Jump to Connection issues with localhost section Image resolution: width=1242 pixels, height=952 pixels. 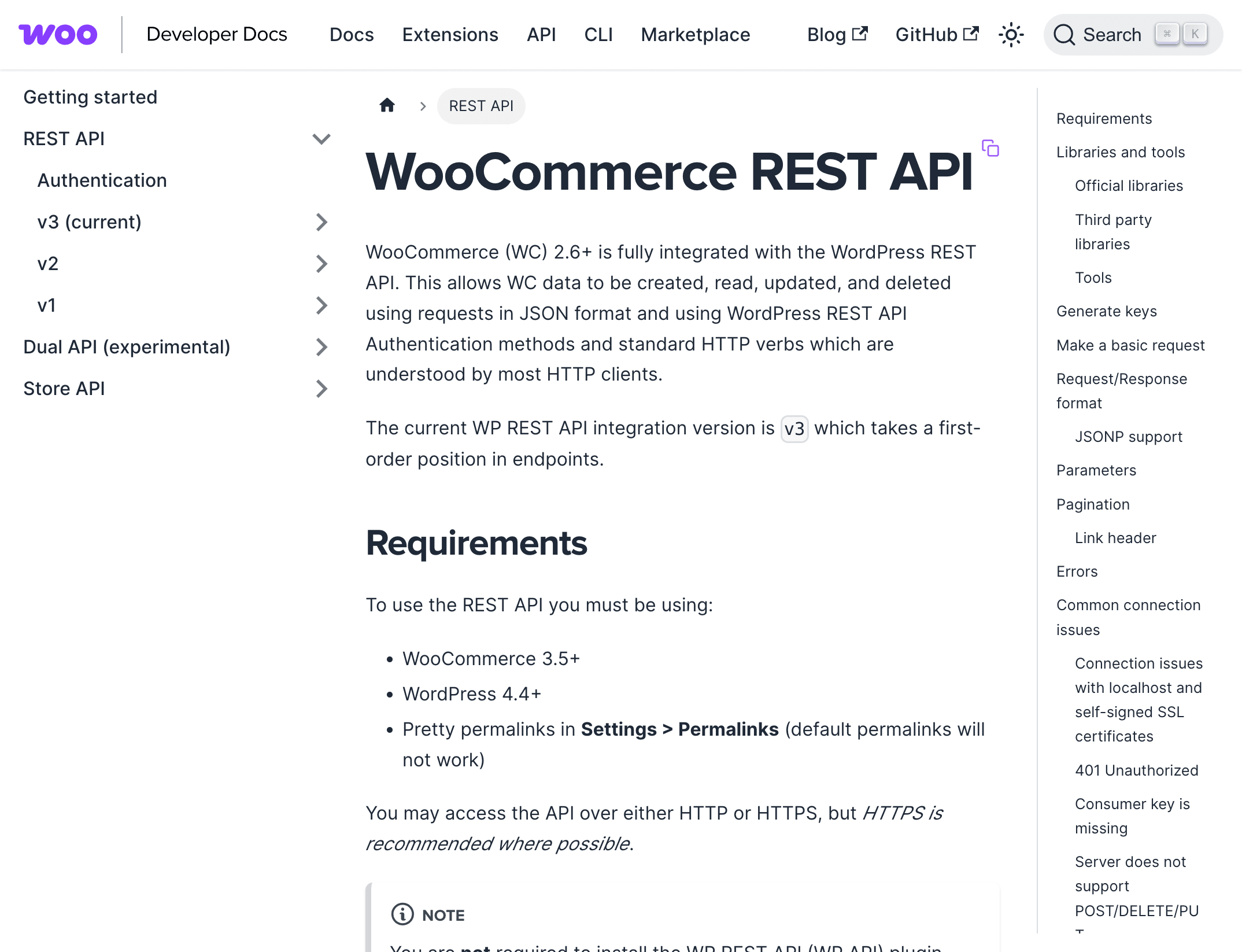(x=1138, y=700)
